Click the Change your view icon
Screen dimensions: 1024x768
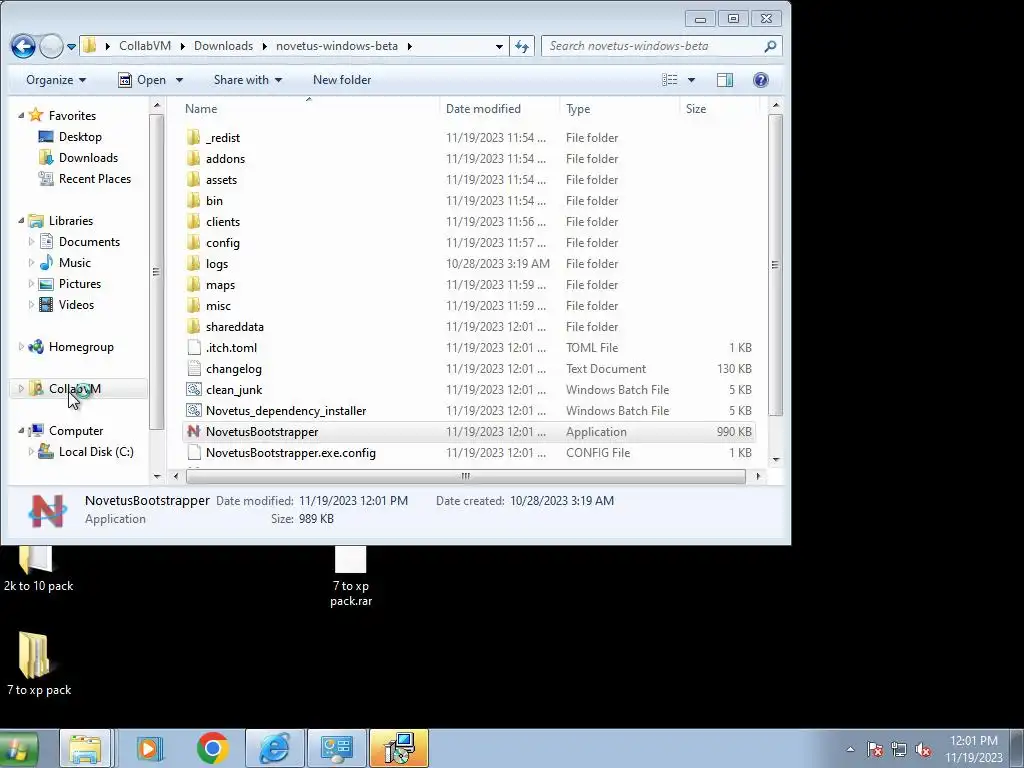pos(669,80)
